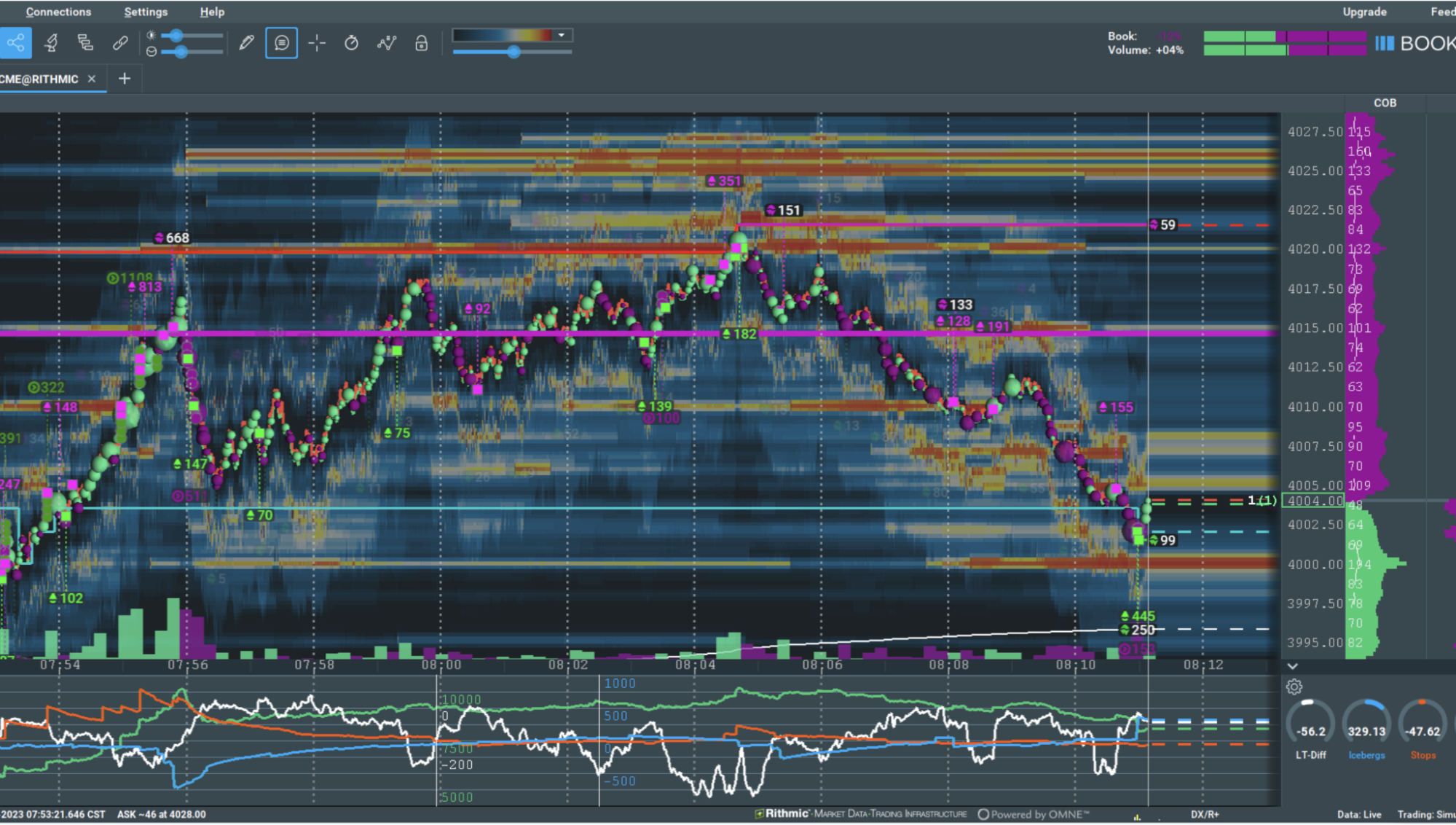
Task: Click the 351 volume label near top
Action: point(724,181)
